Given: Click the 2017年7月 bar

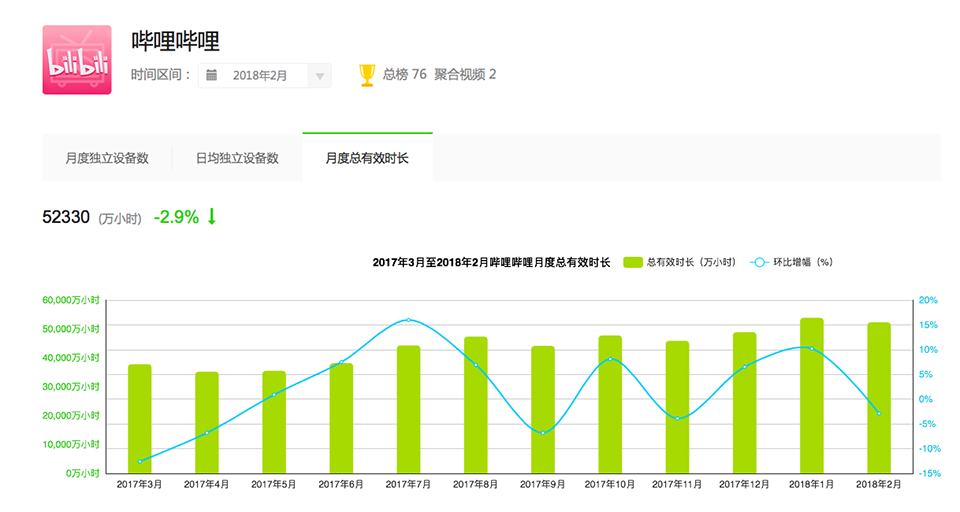Looking at the screenshot, I should click(408, 409).
